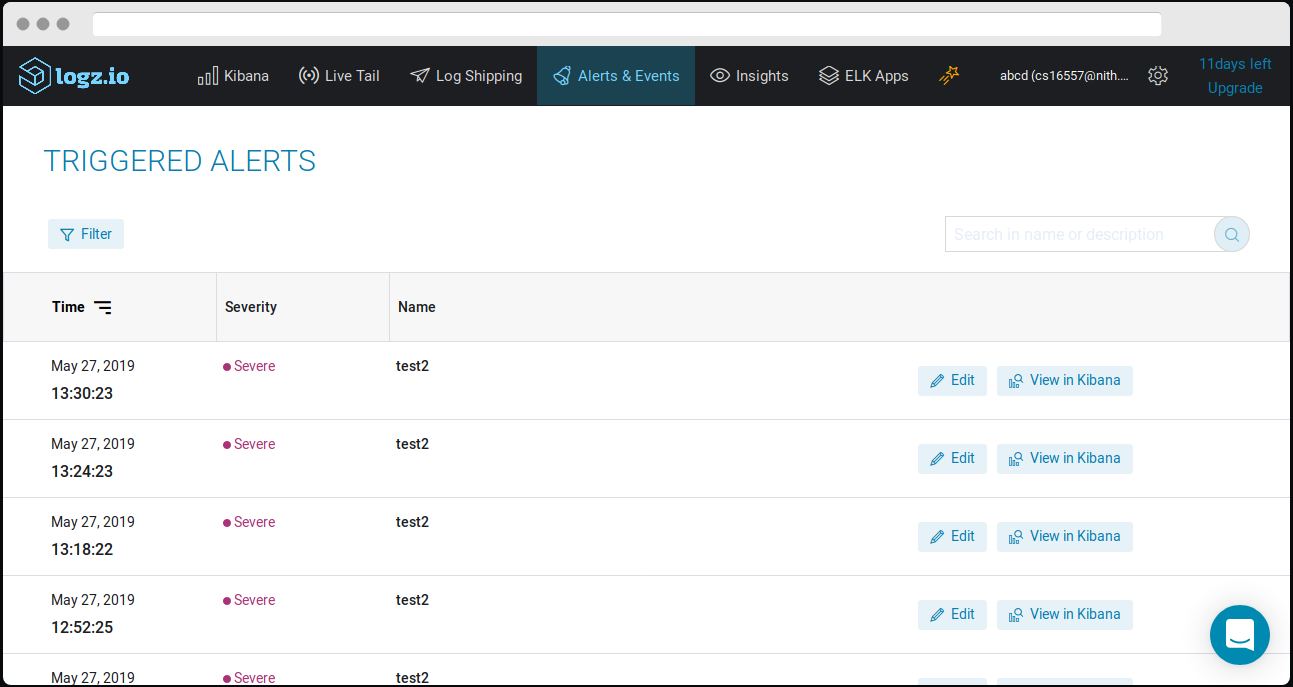Image resolution: width=1293 pixels, height=687 pixels.
Task: Focus the search name or description field
Action: pyautogui.click(x=1079, y=234)
